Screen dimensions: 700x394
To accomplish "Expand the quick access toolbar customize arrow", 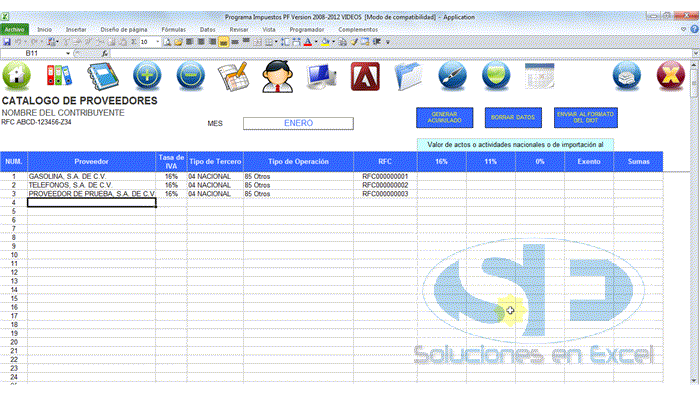I will (x=388, y=42).
